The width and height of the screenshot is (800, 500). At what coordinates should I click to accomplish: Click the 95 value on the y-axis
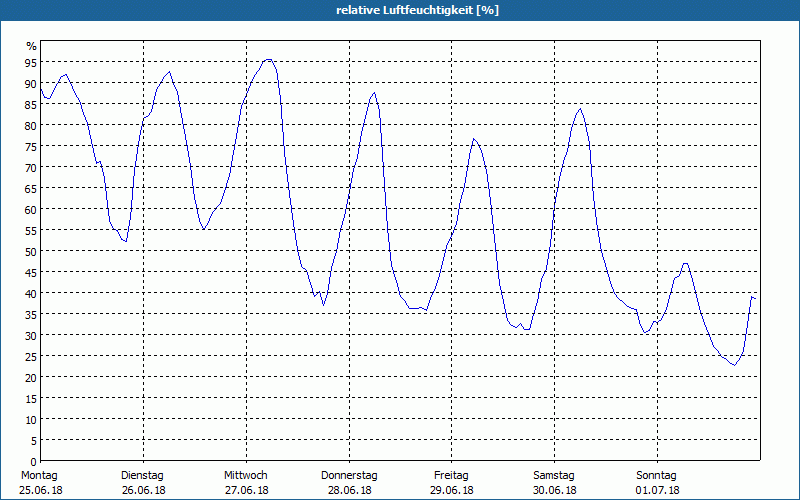[x=31, y=62]
